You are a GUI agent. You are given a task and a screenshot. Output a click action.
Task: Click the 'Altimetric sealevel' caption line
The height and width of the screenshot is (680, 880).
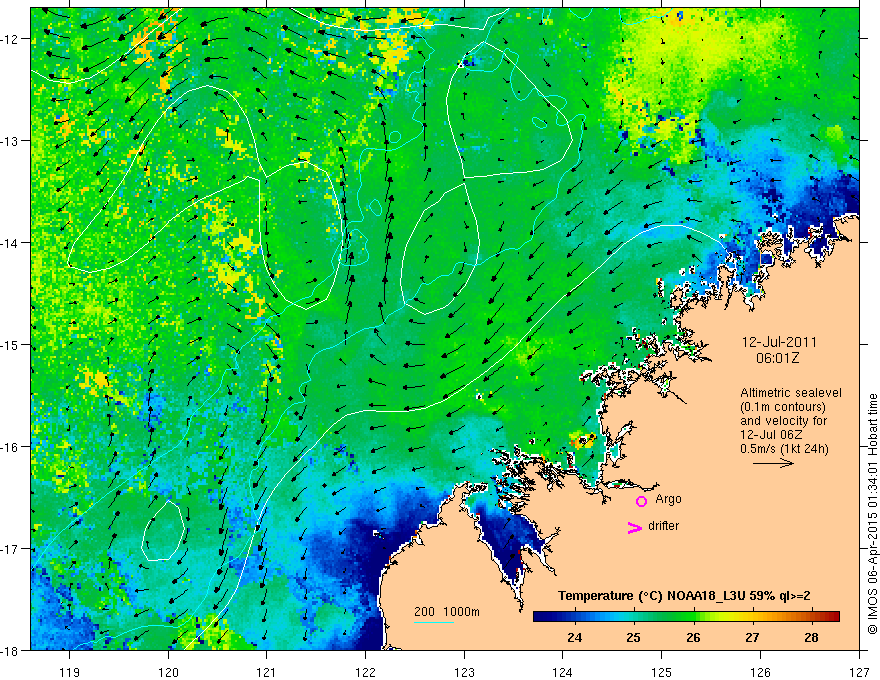coord(791,393)
